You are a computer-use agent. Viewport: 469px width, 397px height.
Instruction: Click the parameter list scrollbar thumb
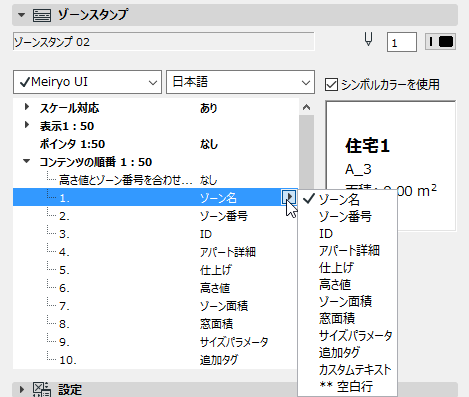[306, 152]
